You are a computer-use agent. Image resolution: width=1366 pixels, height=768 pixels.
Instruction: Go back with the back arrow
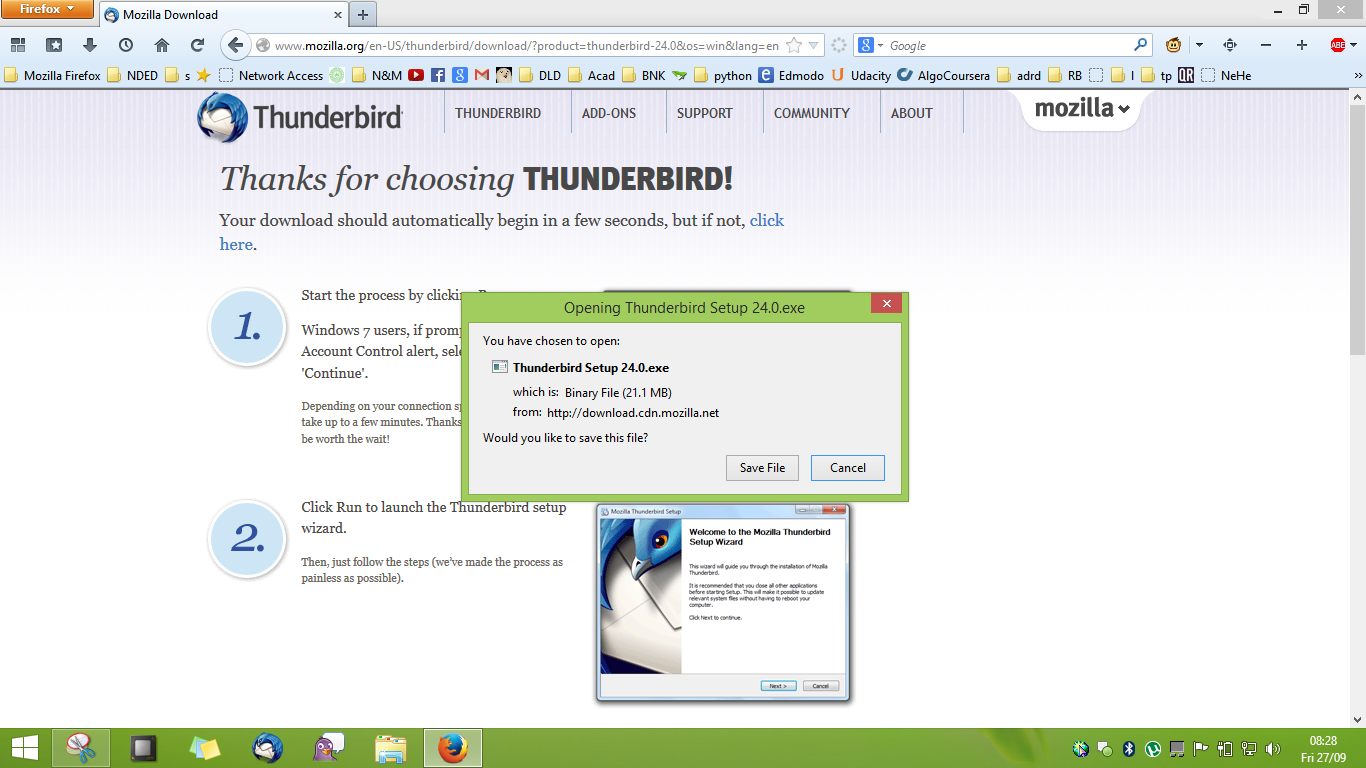pyautogui.click(x=235, y=45)
